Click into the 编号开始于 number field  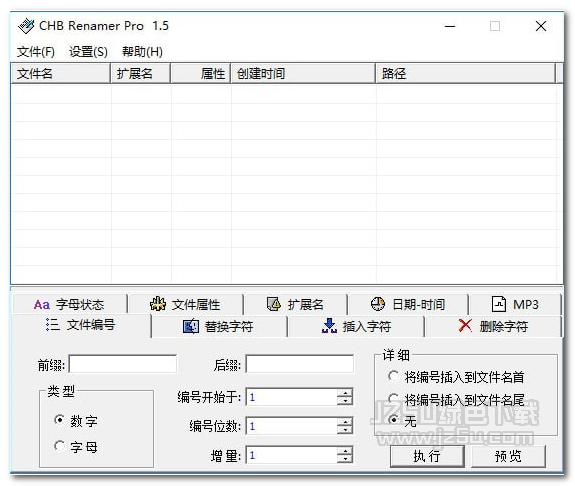click(x=292, y=397)
